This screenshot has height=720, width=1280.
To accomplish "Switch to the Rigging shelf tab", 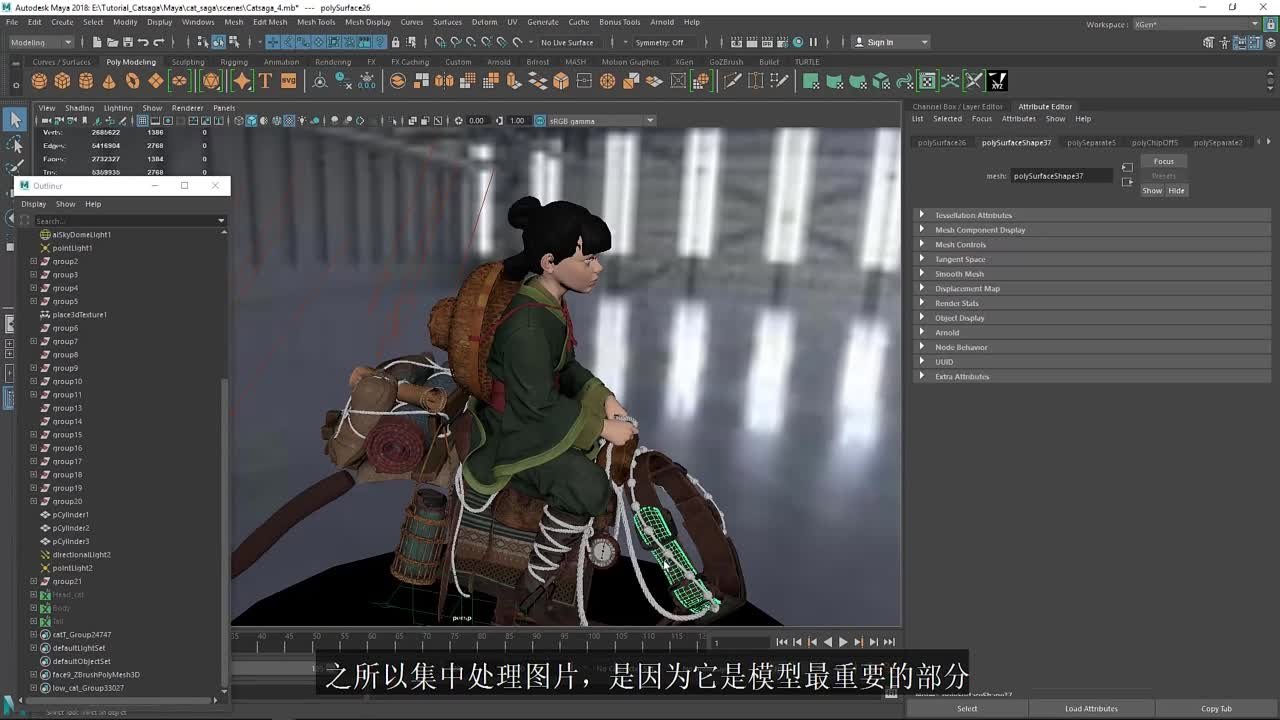I will 234,62.
